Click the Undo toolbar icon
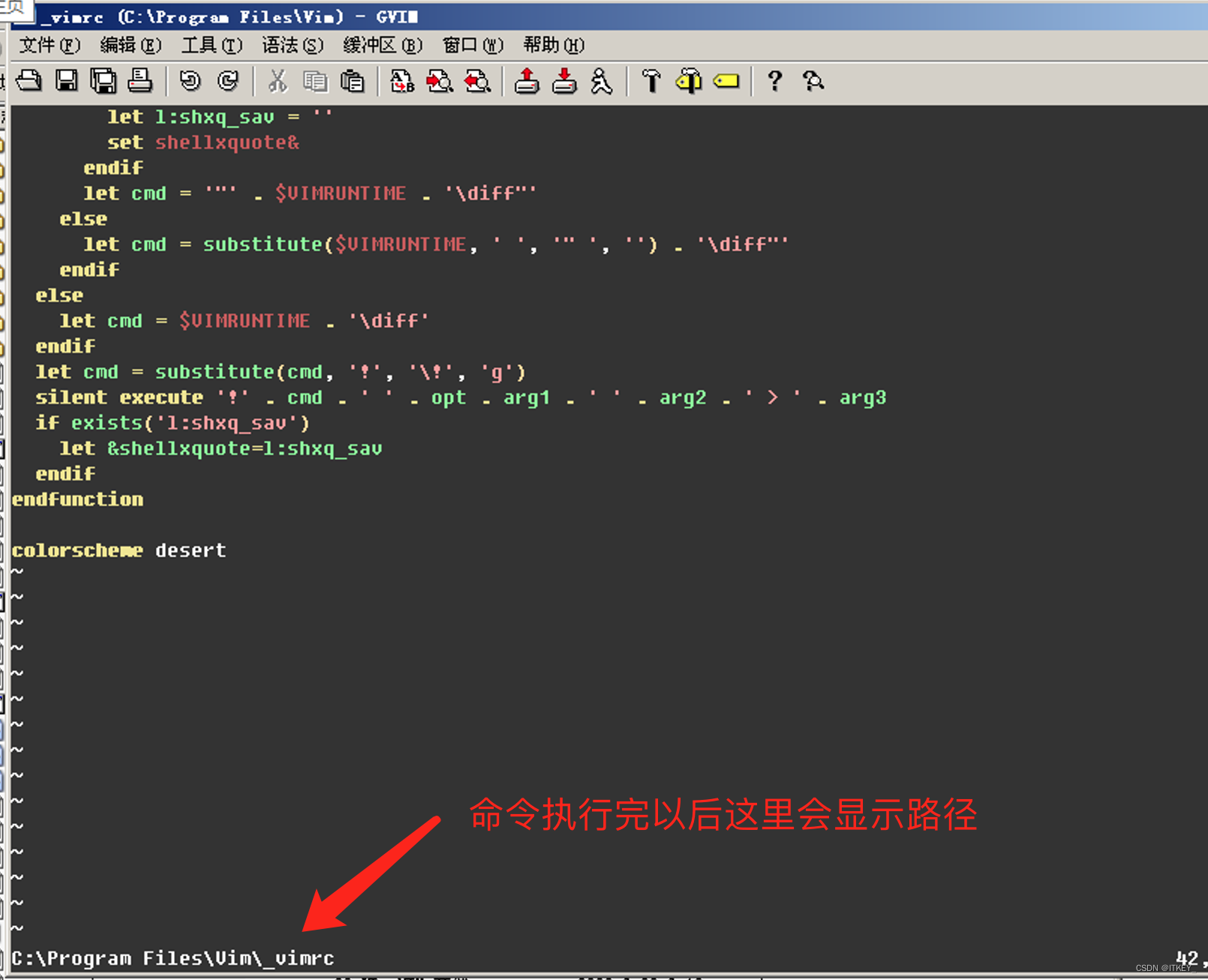Image resolution: width=1208 pixels, height=980 pixels. pos(191,80)
